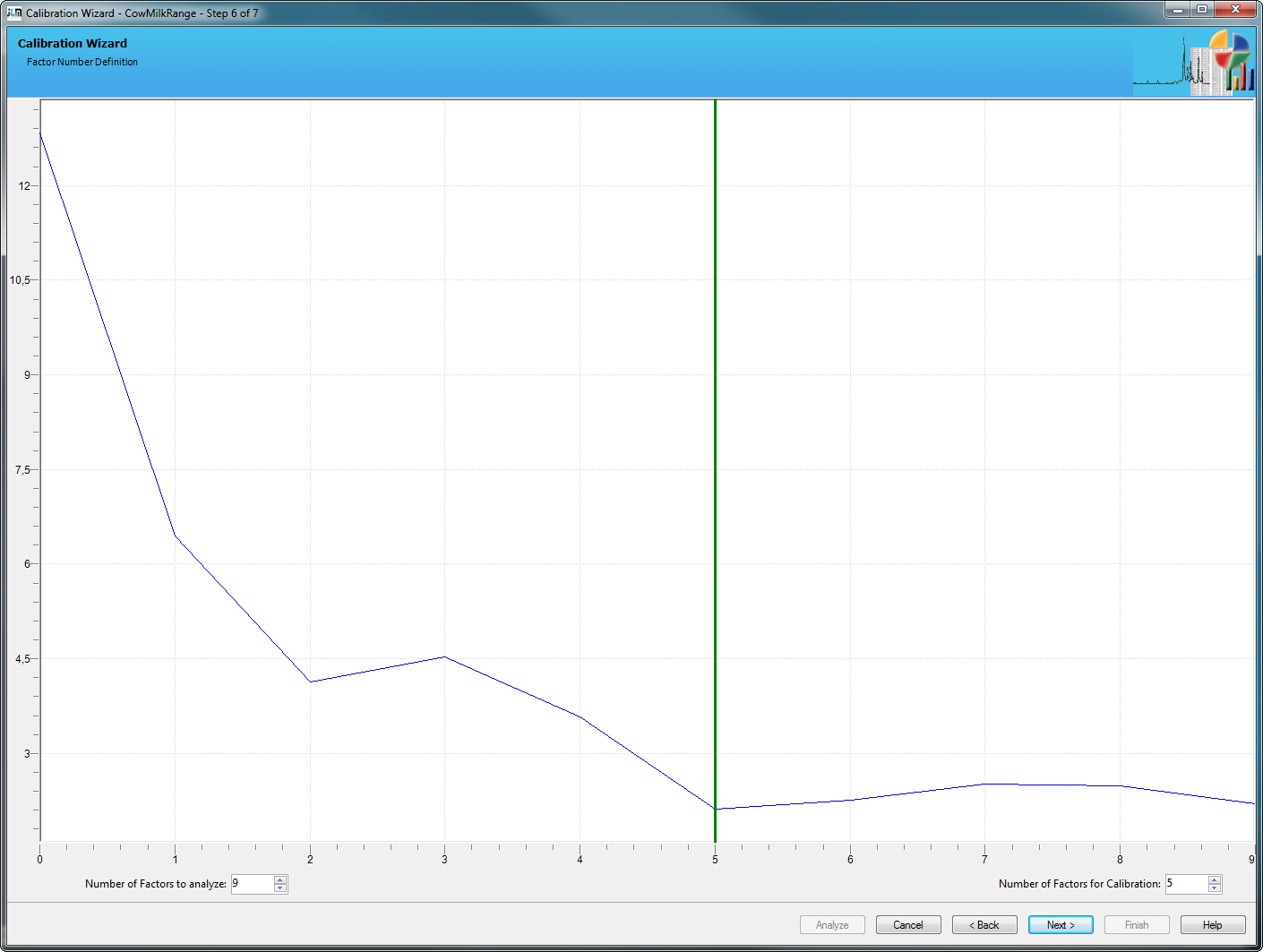1263x952 pixels.
Task: Click the curve point at factor 1
Action: click(x=175, y=536)
